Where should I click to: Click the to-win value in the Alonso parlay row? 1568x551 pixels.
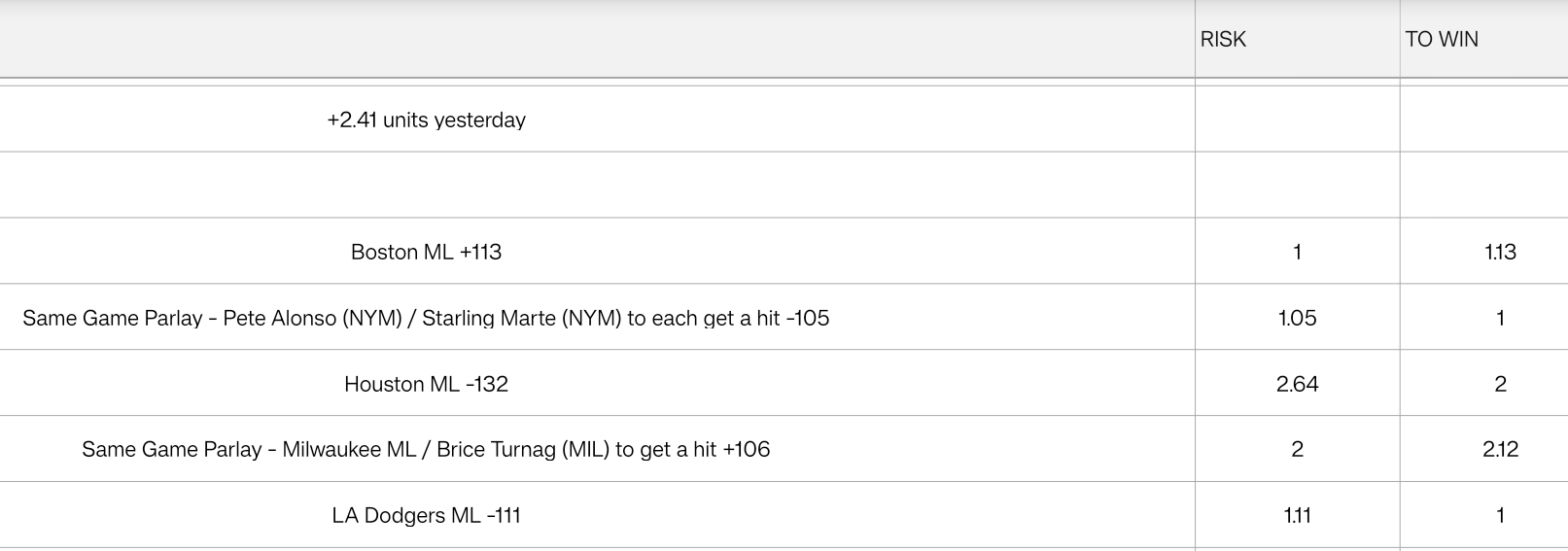click(x=1500, y=318)
